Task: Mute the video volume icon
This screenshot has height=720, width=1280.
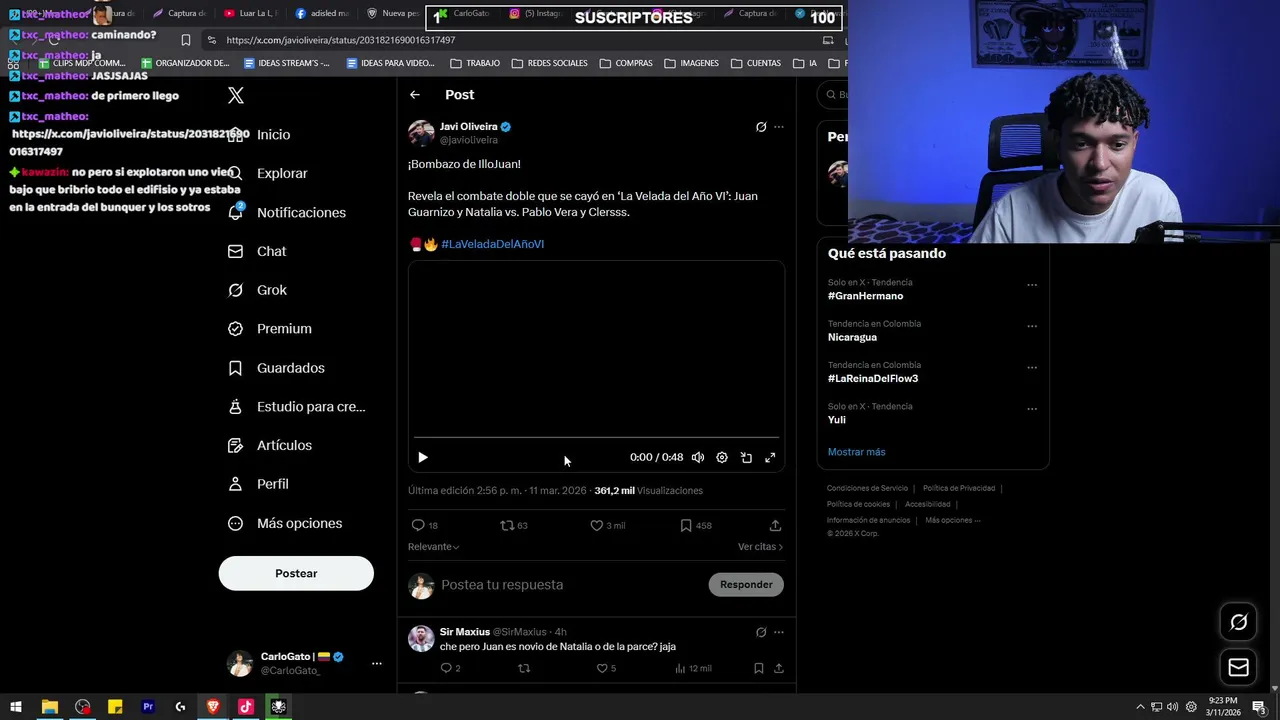Action: (698, 457)
